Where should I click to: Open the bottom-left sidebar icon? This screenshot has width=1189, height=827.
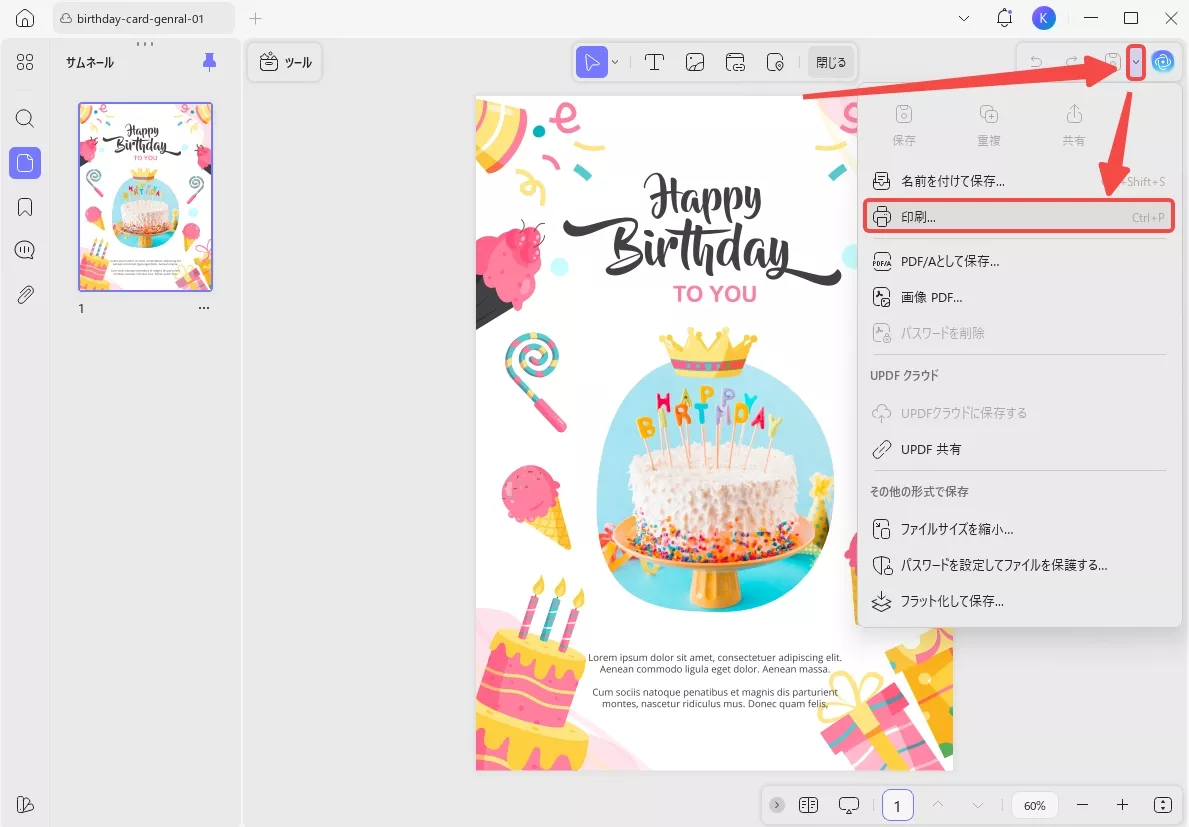click(24, 805)
